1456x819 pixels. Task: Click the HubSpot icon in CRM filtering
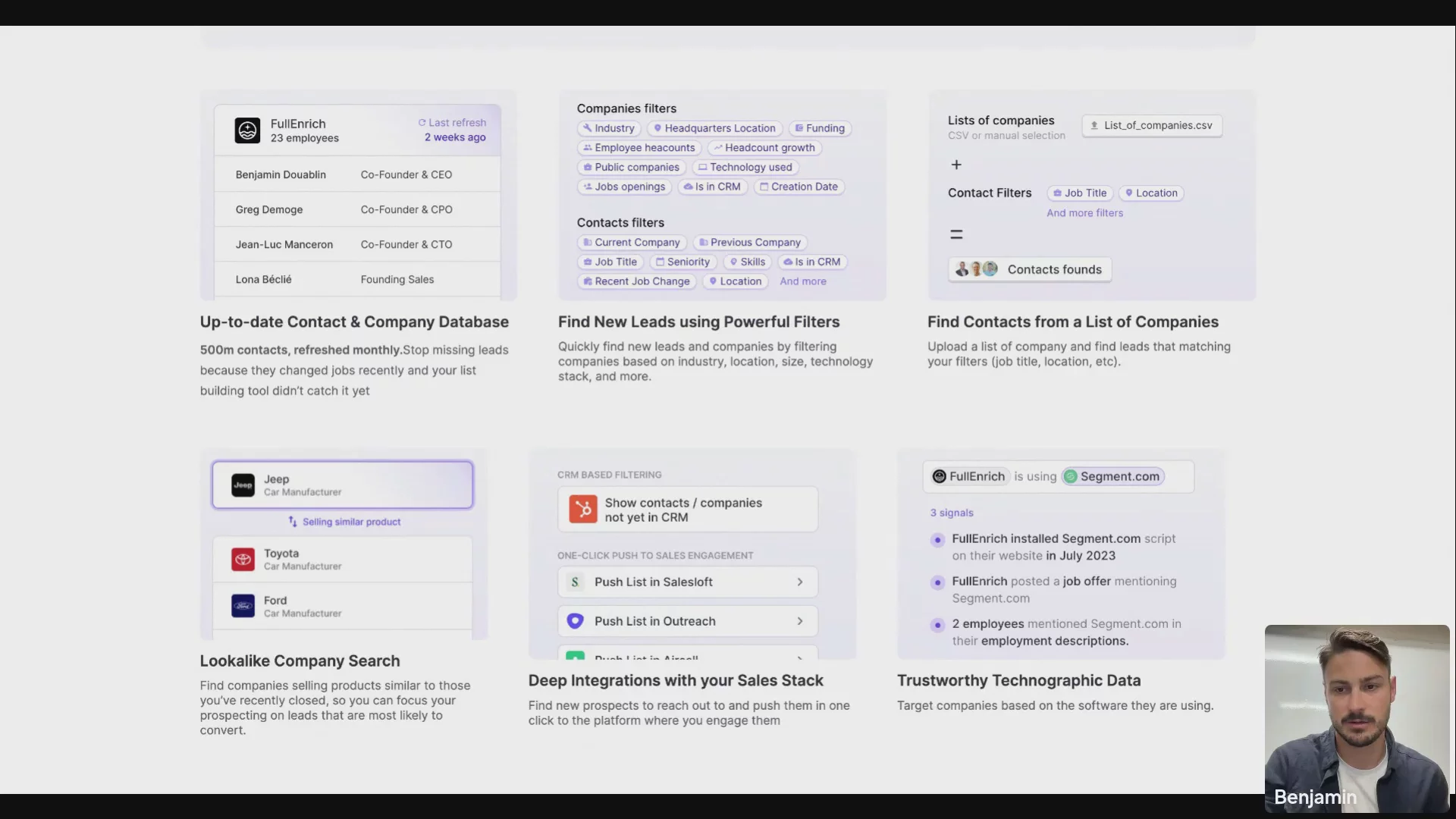[583, 510]
